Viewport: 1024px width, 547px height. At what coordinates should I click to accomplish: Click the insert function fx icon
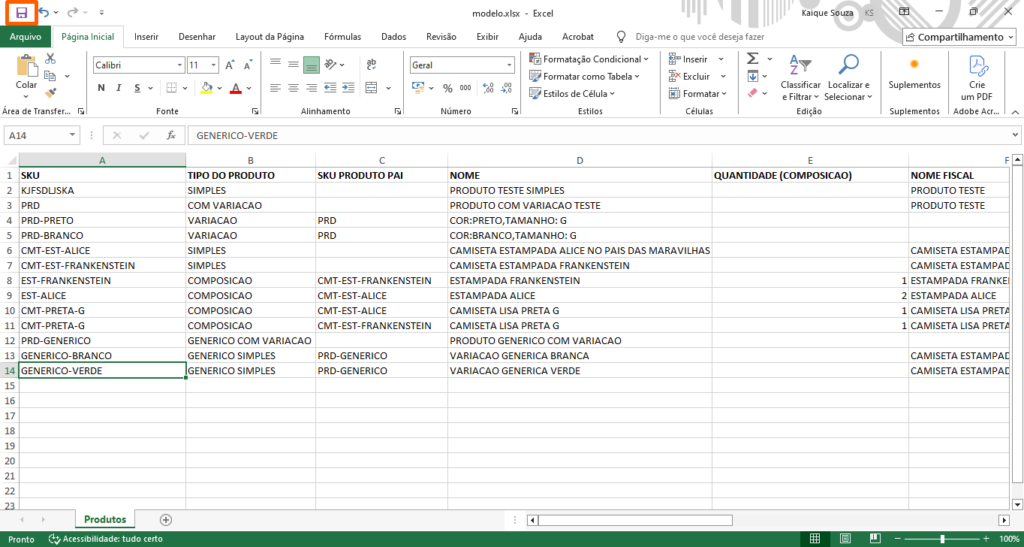point(171,135)
